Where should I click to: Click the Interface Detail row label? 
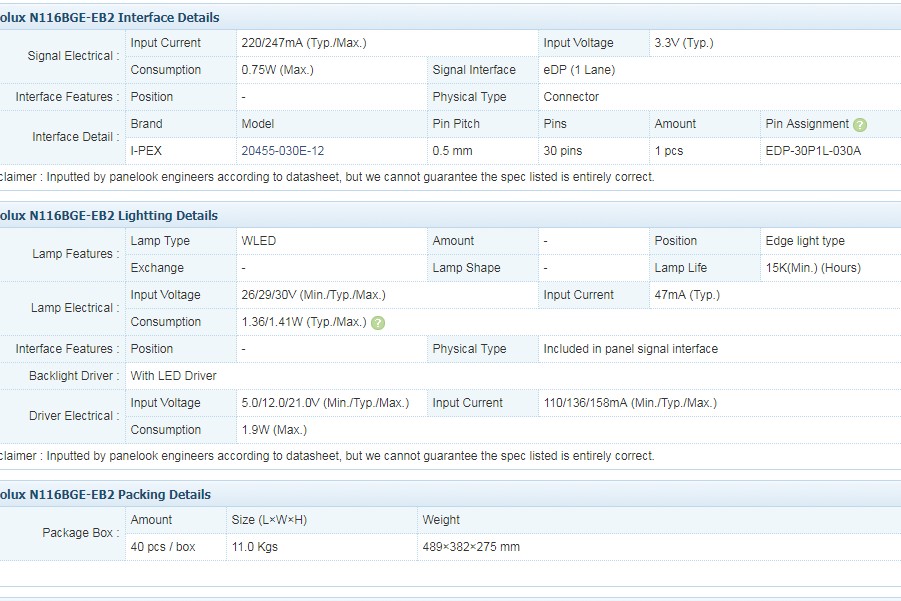76,137
